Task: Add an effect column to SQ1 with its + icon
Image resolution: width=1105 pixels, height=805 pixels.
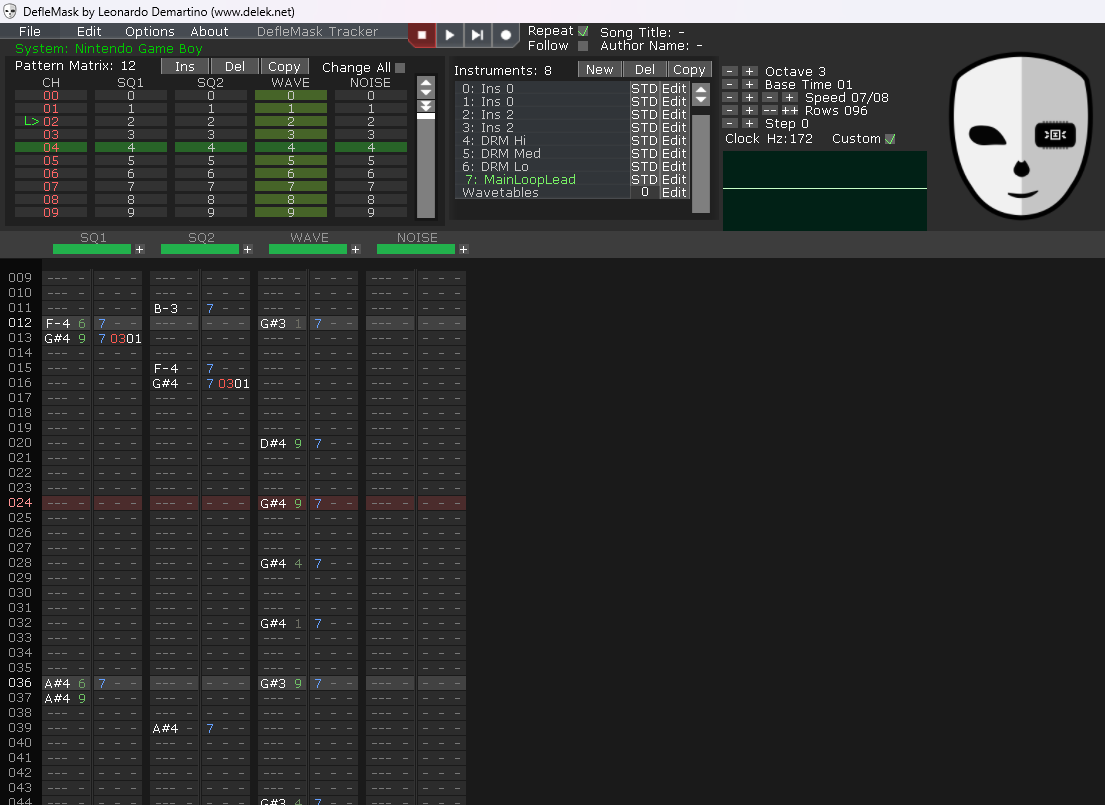Action: 139,249
